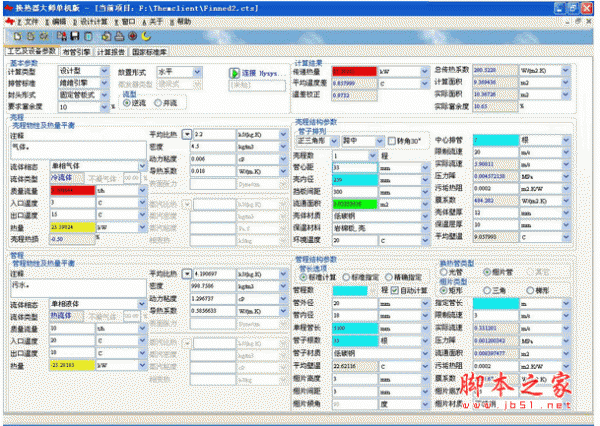Open the 正三角形 tube arrangement dropdown
The width and height of the screenshot is (600, 426).
point(334,141)
